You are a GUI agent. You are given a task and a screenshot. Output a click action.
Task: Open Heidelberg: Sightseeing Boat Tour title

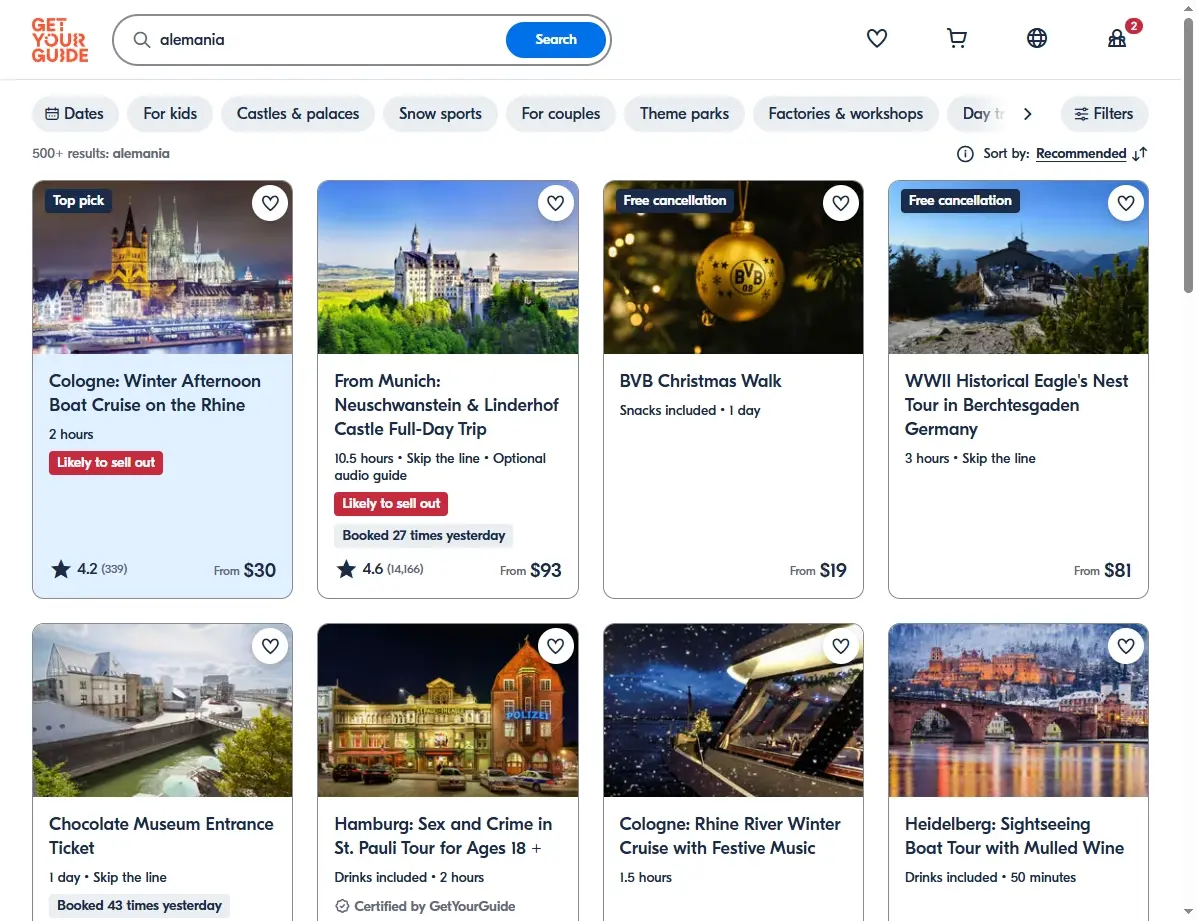[x=1014, y=836]
